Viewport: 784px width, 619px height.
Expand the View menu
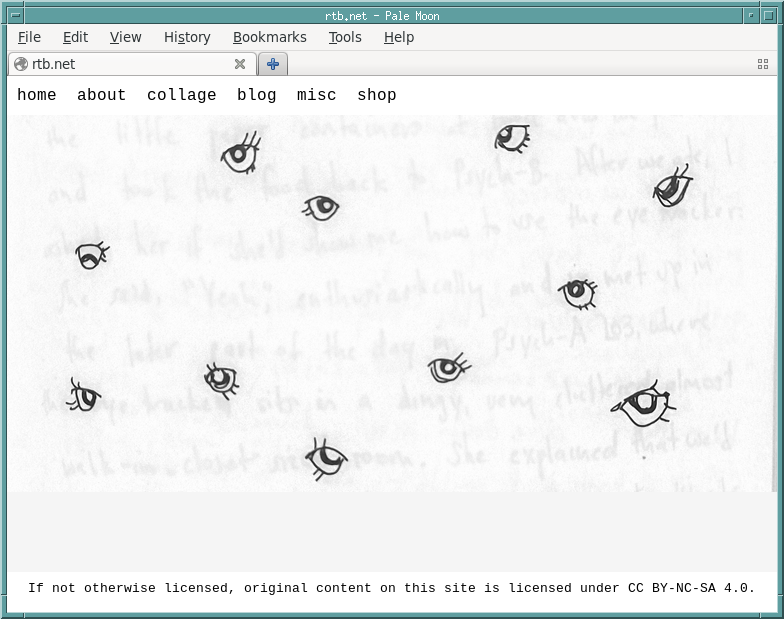pyautogui.click(x=125, y=37)
